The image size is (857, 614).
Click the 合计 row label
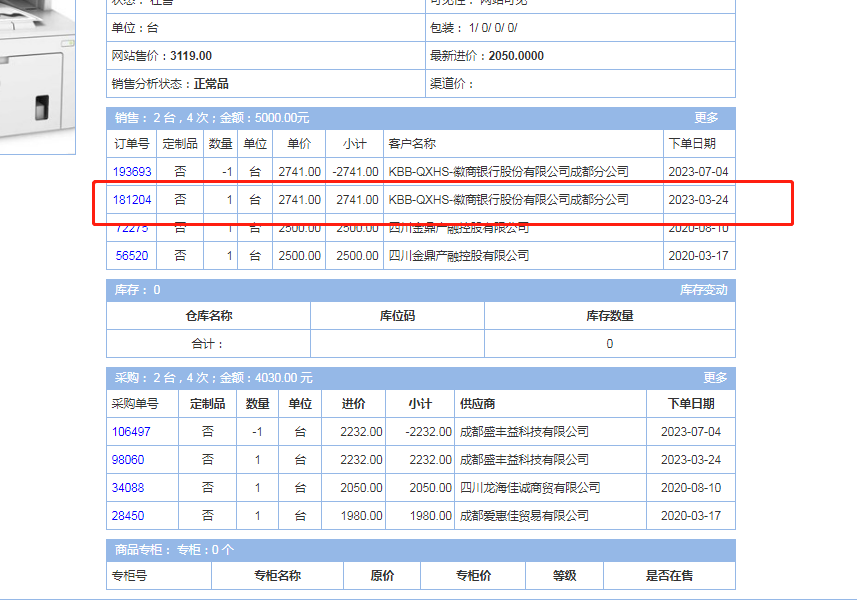(207, 344)
